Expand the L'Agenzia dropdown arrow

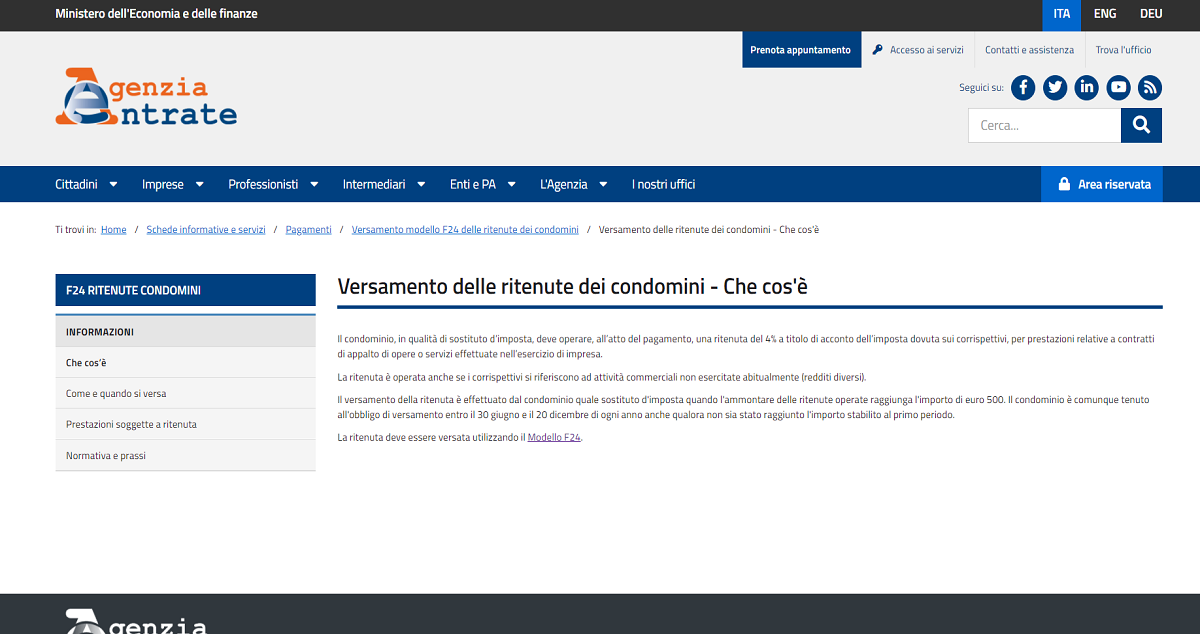click(x=603, y=184)
